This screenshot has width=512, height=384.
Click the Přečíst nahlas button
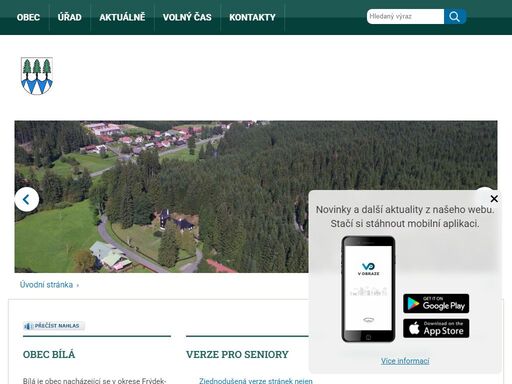click(x=54, y=326)
